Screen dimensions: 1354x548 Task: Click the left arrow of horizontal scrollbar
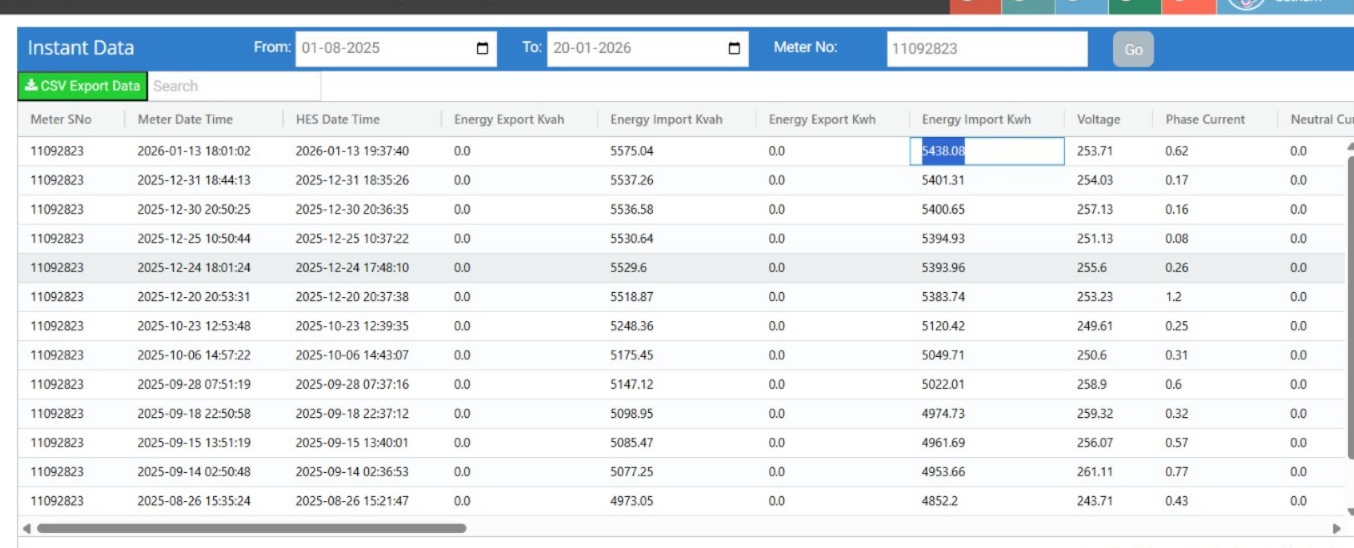pyautogui.click(x=26, y=528)
